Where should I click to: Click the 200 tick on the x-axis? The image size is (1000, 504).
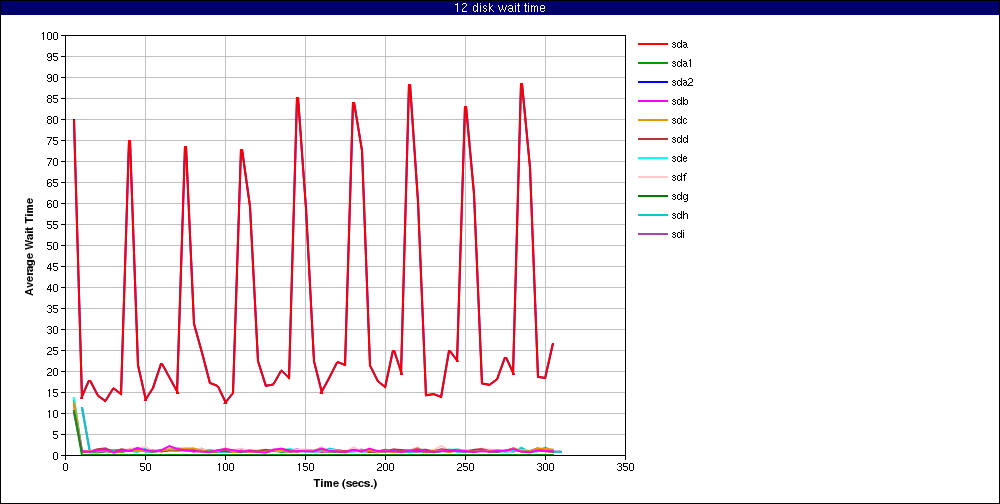pyautogui.click(x=385, y=467)
